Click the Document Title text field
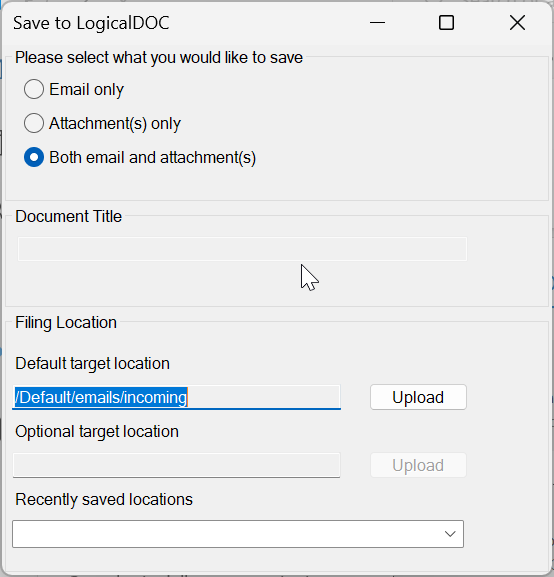Image resolution: width=554 pixels, height=577 pixels. (242, 249)
